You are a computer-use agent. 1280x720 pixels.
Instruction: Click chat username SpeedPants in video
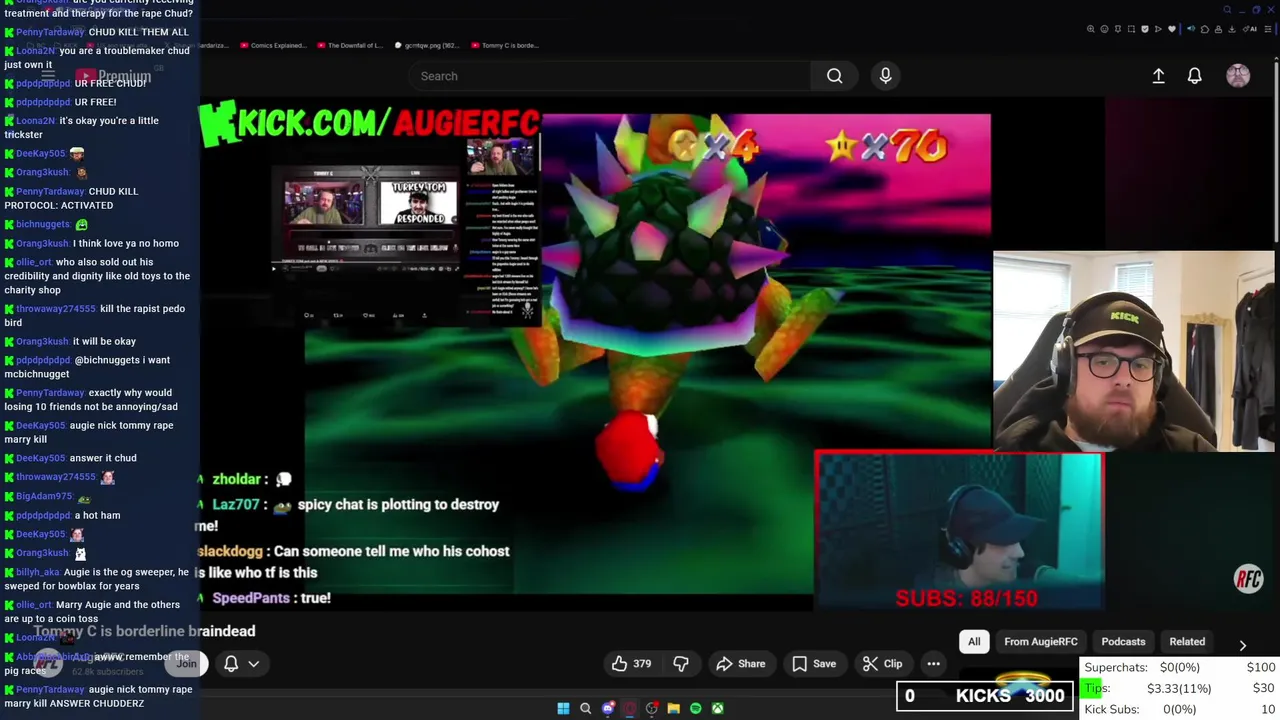pyautogui.click(x=250, y=598)
